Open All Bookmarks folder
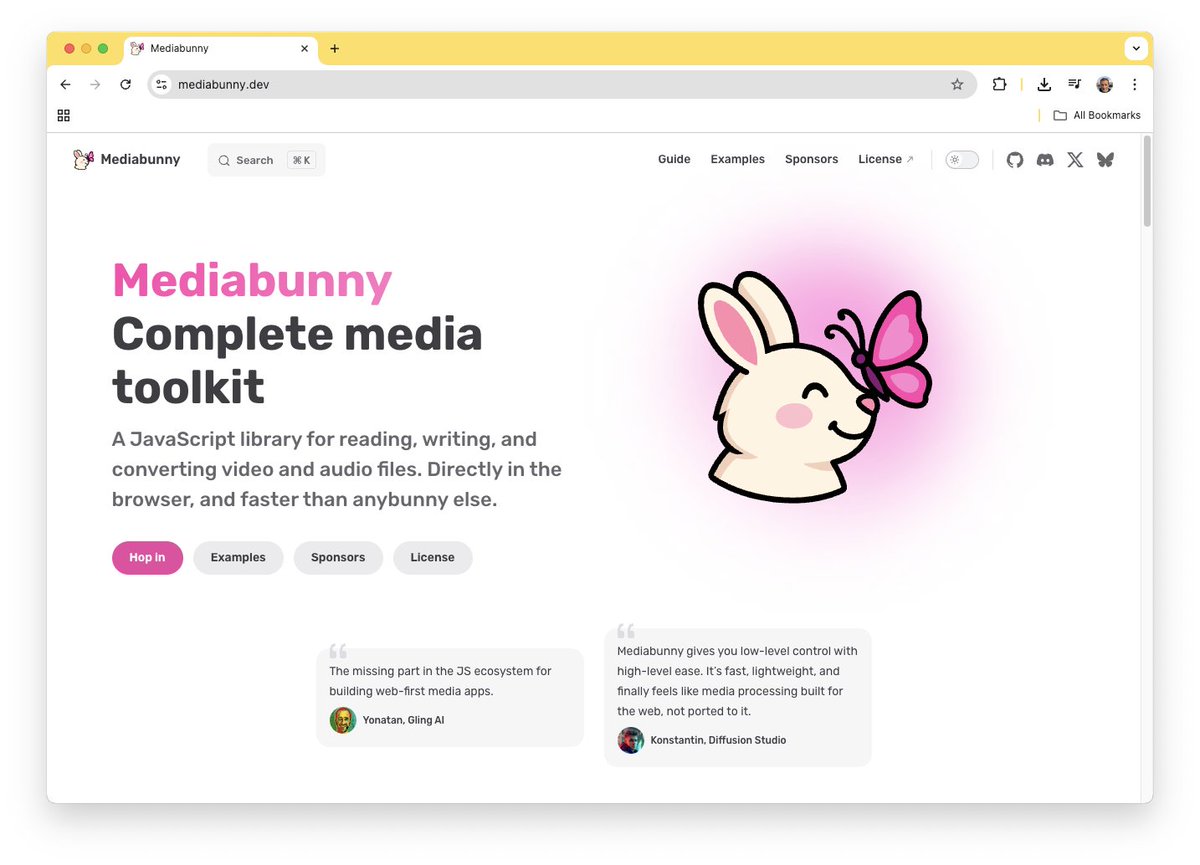1200x865 pixels. [x=1096, y=115]
